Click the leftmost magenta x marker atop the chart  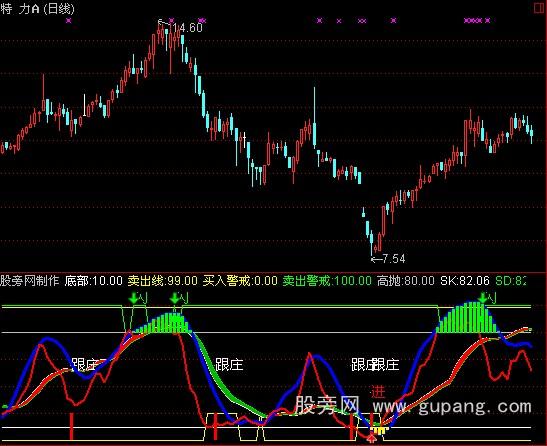pyautogui.click(x=69, y=21)
